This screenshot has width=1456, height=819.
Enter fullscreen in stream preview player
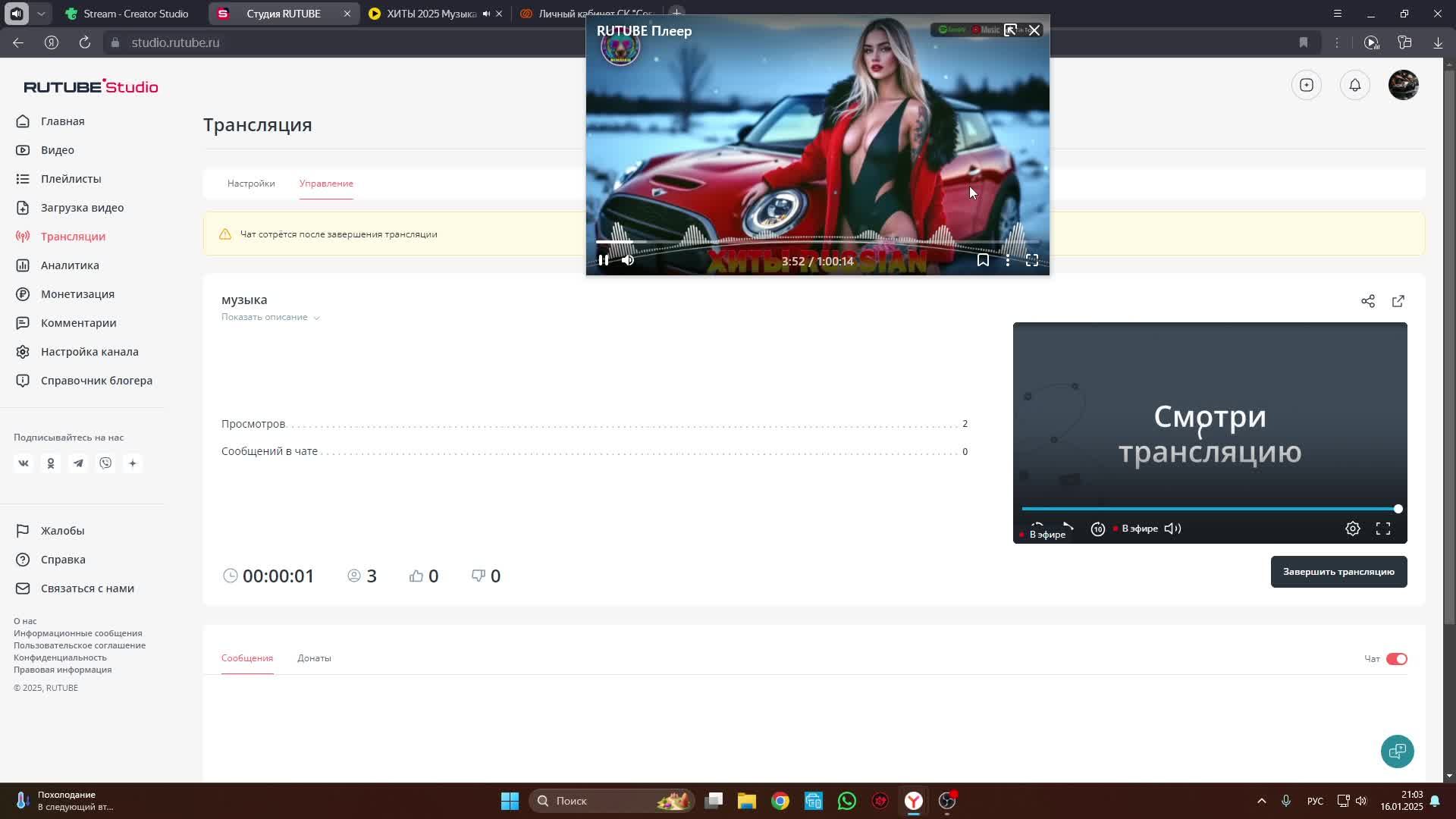tap(1383, 529)
